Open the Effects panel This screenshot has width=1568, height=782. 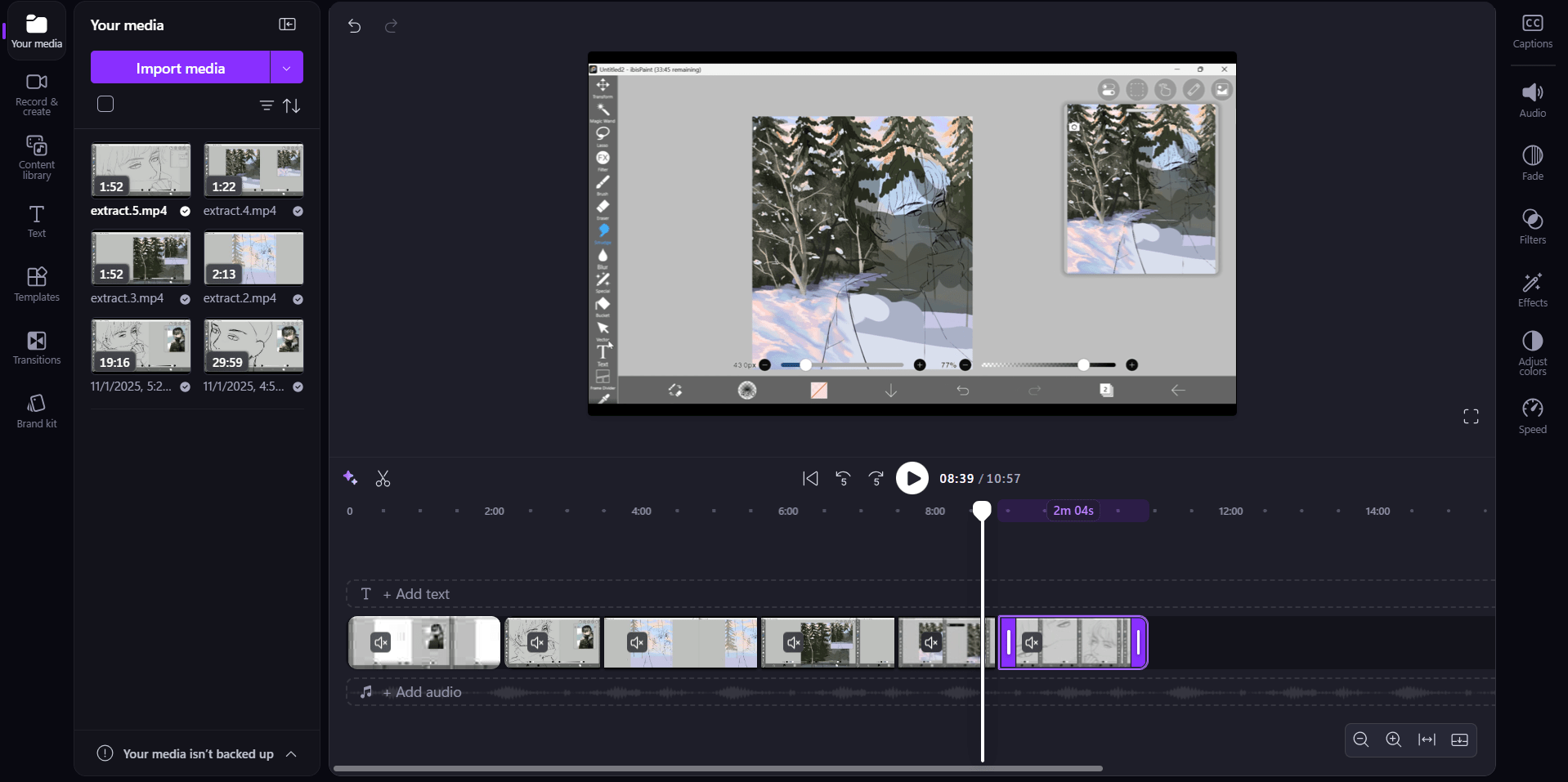[1532, 290]
